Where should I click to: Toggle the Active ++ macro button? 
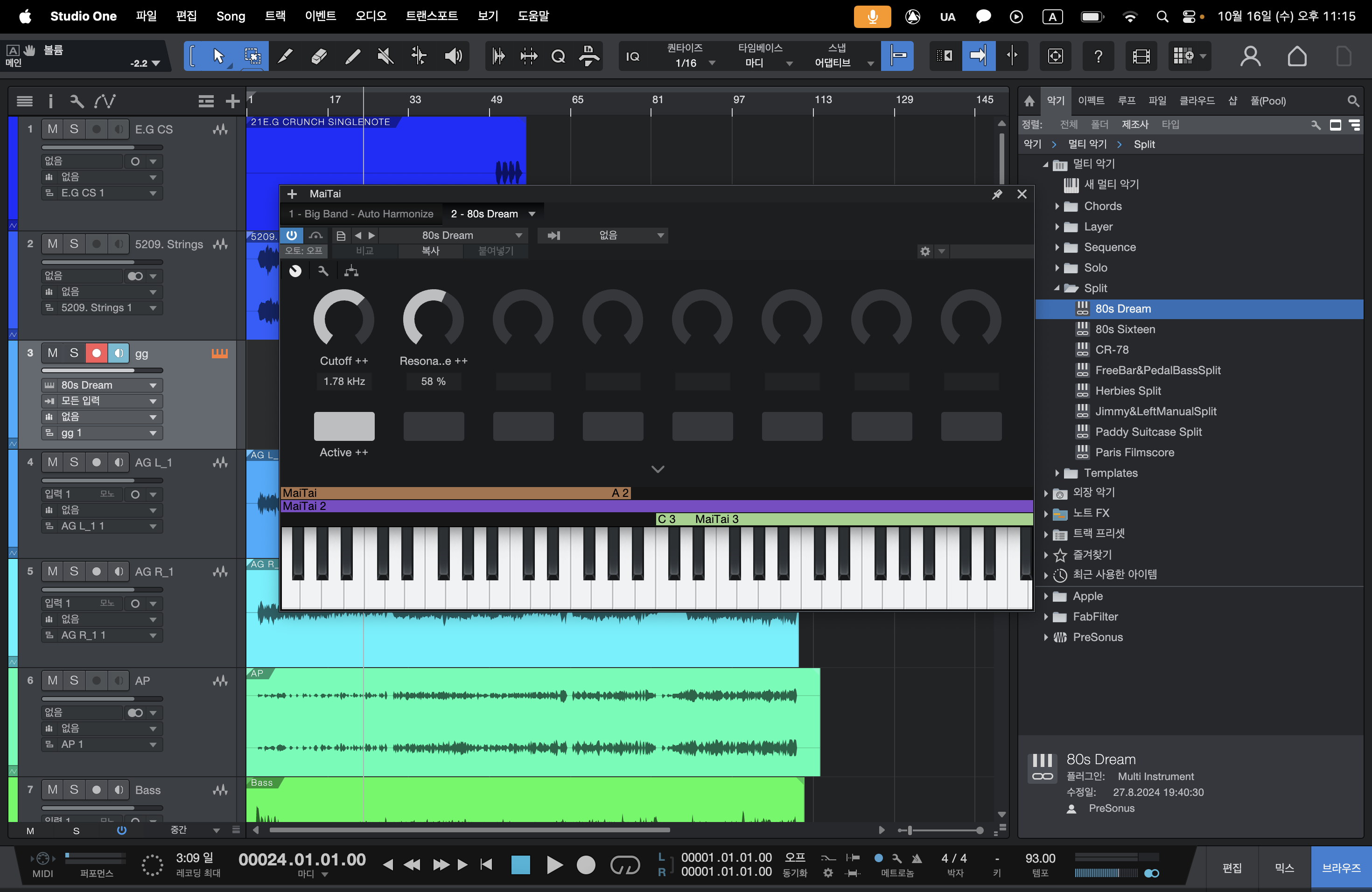[344, 426]
